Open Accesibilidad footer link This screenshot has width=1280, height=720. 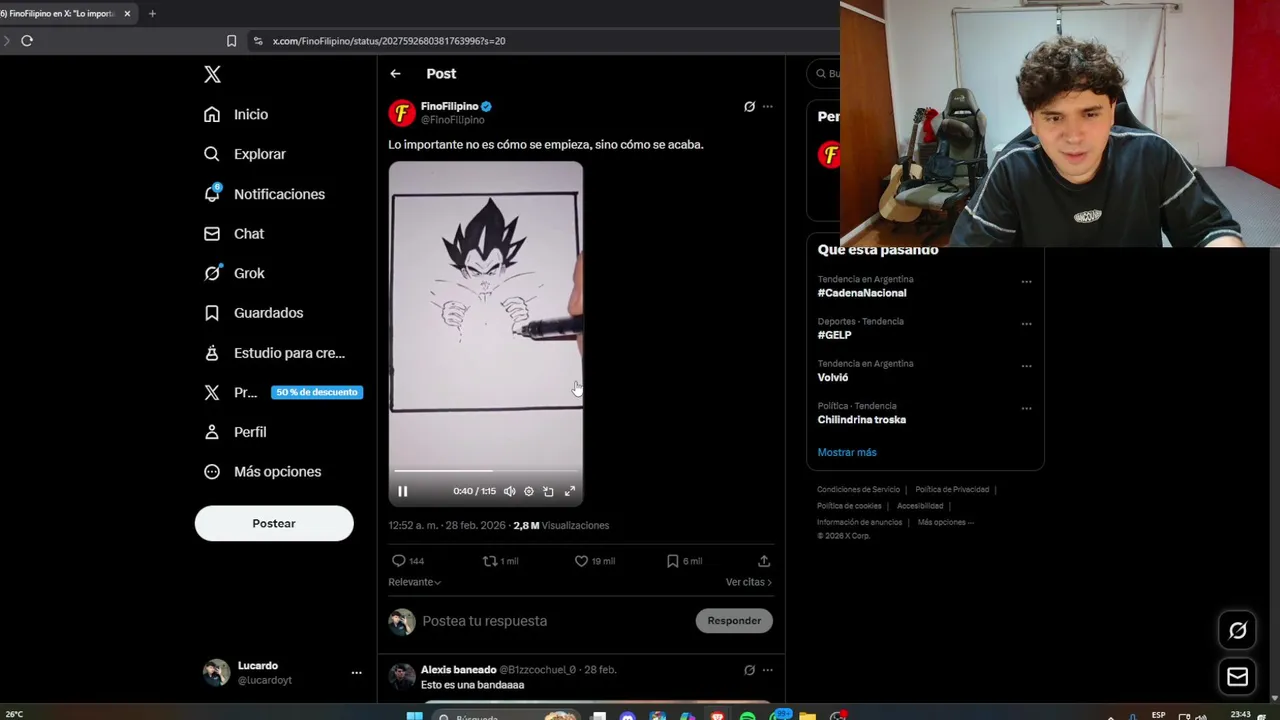[x=920, y=506]
